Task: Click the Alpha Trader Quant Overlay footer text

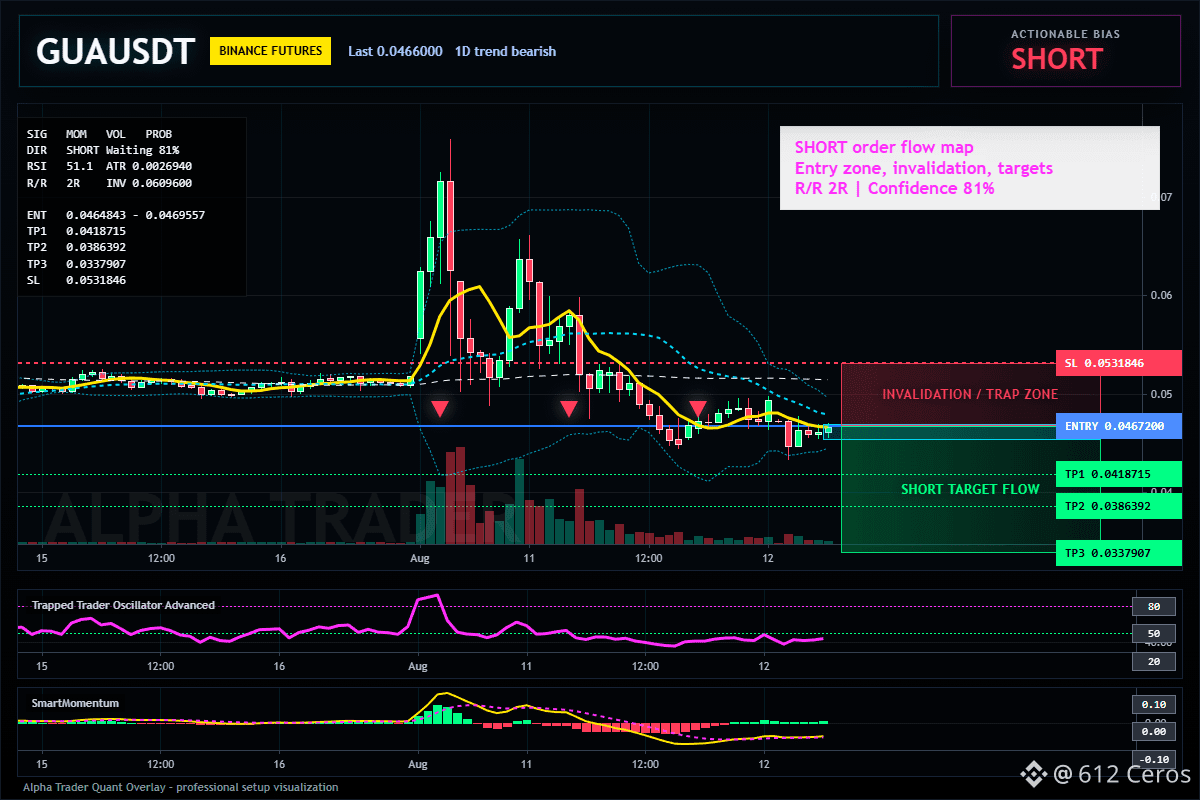Action: (x=180, y=787)
